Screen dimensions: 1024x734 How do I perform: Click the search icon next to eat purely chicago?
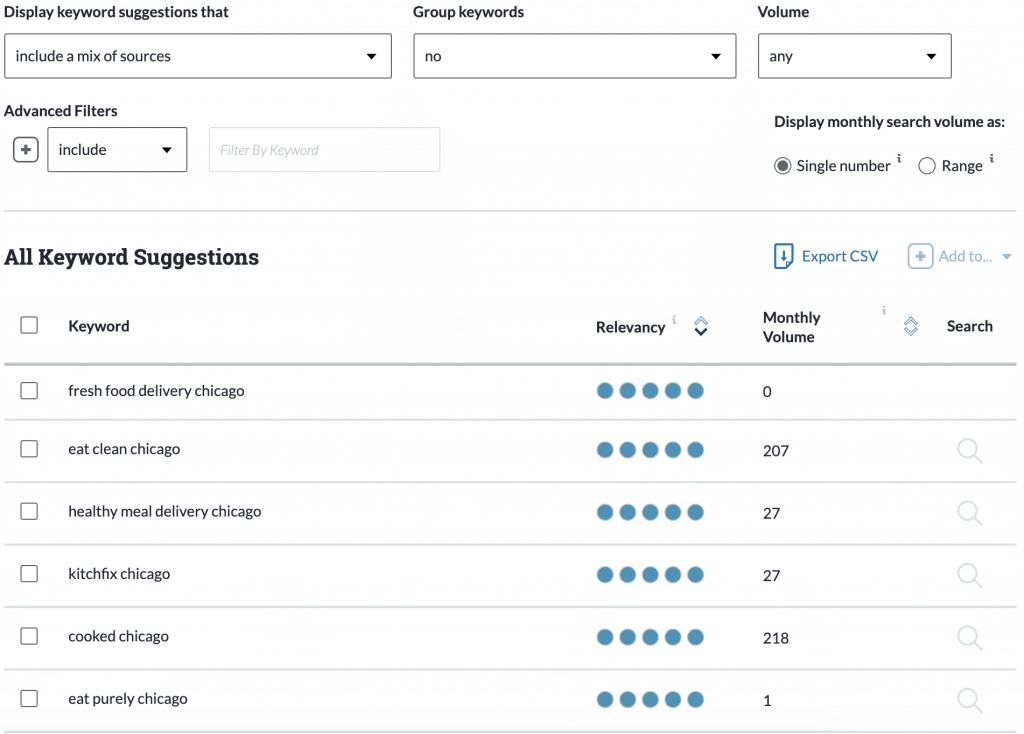[968, 700]
